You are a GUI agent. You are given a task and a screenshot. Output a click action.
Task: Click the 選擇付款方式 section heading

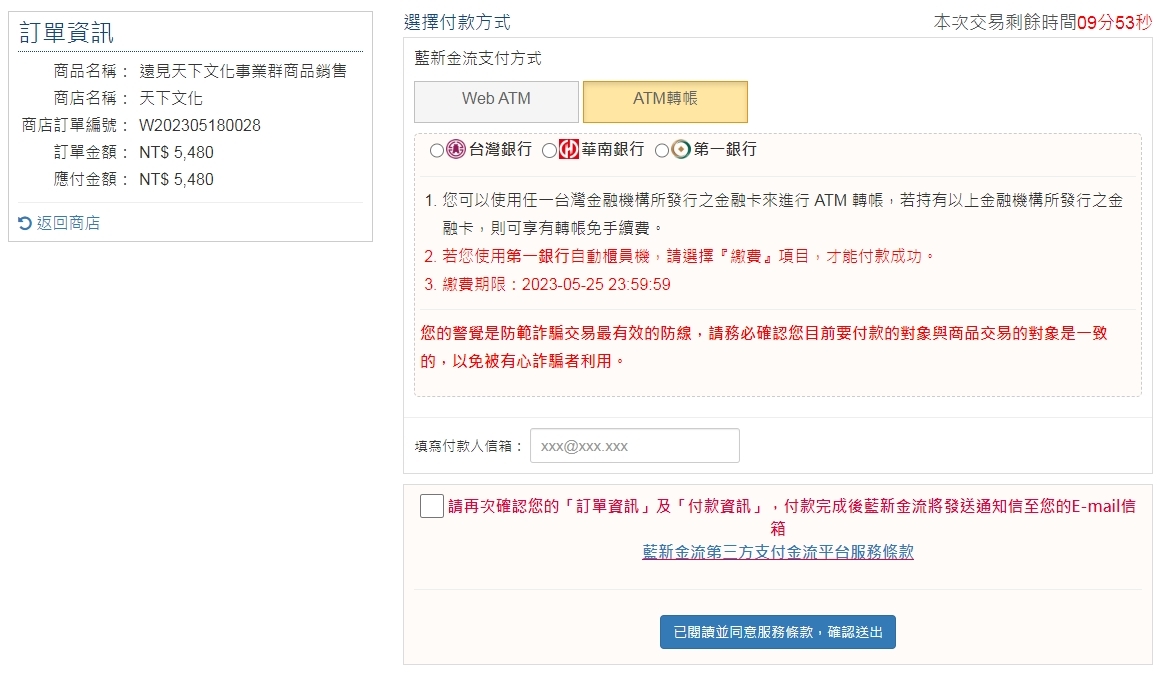(x=457, y=22)
